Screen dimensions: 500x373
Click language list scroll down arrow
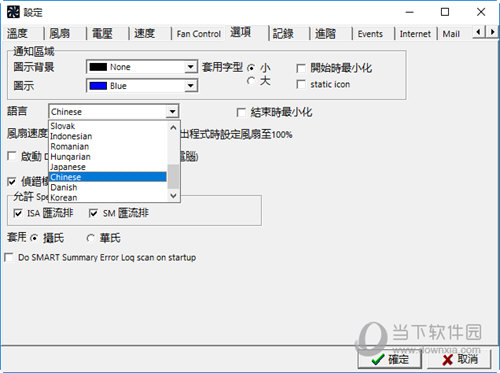point(173,196)
